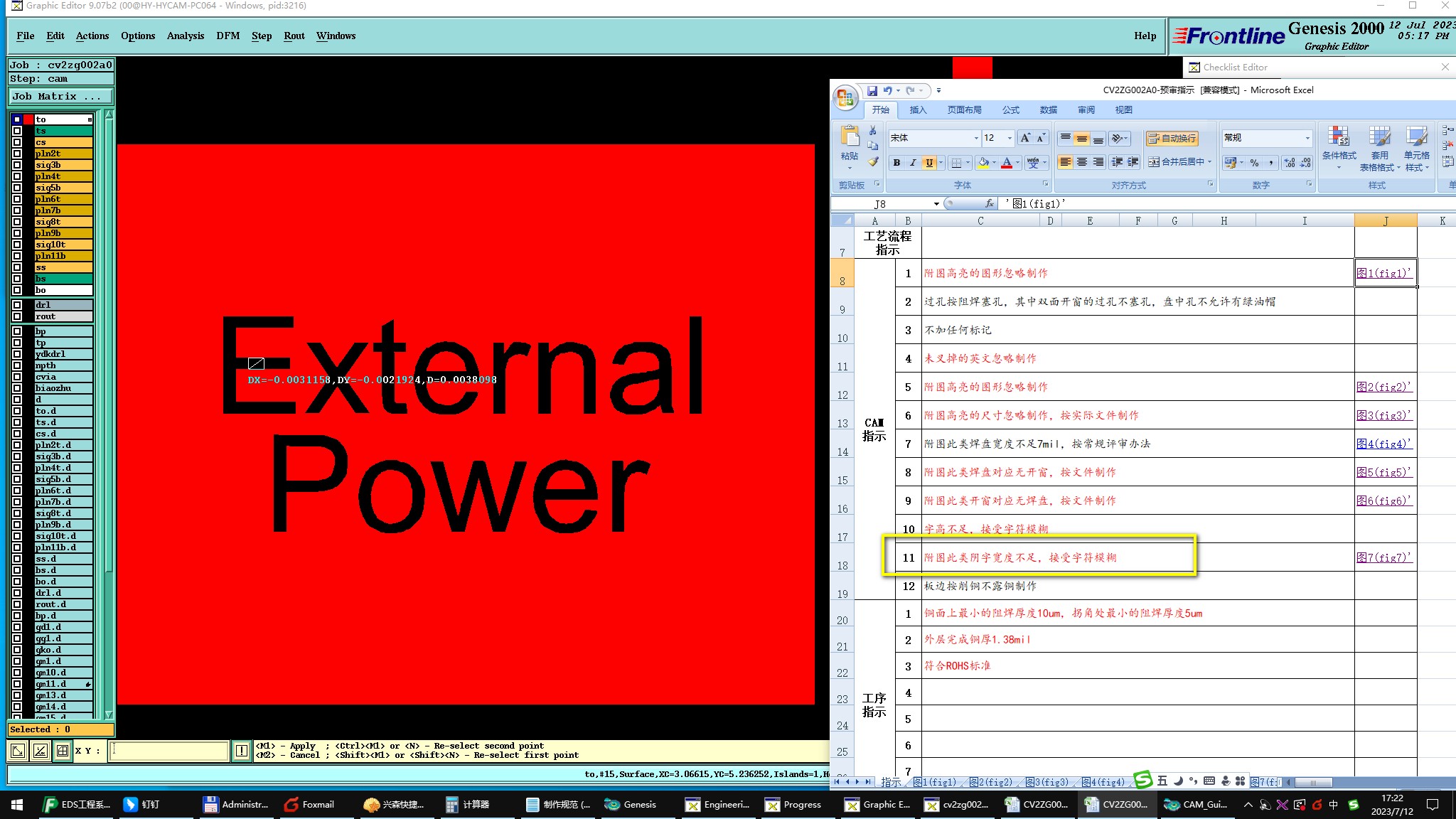Open the Analysis menu

pos(185,36)
